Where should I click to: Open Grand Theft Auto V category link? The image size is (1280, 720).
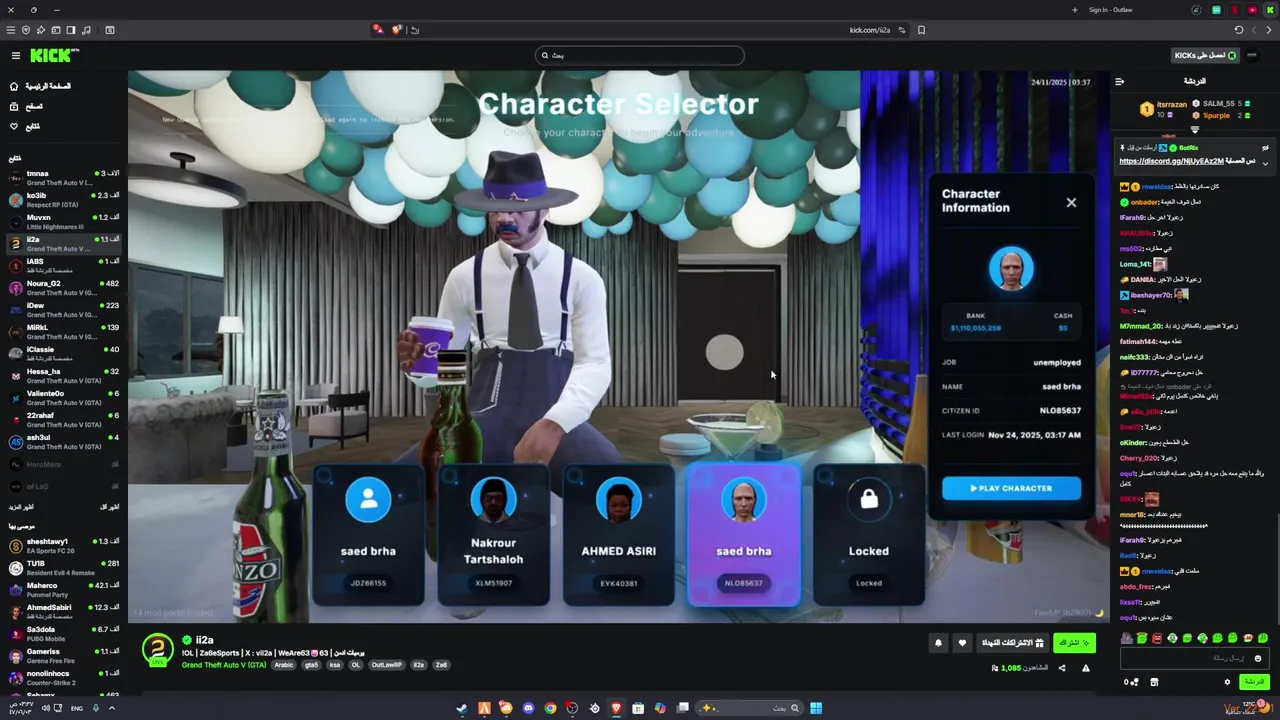pos(224,665)
